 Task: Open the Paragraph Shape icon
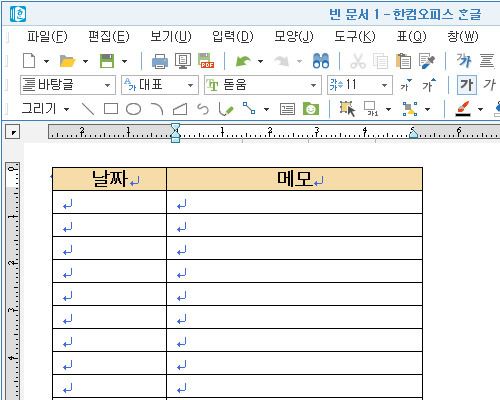[x=487, y=61]
